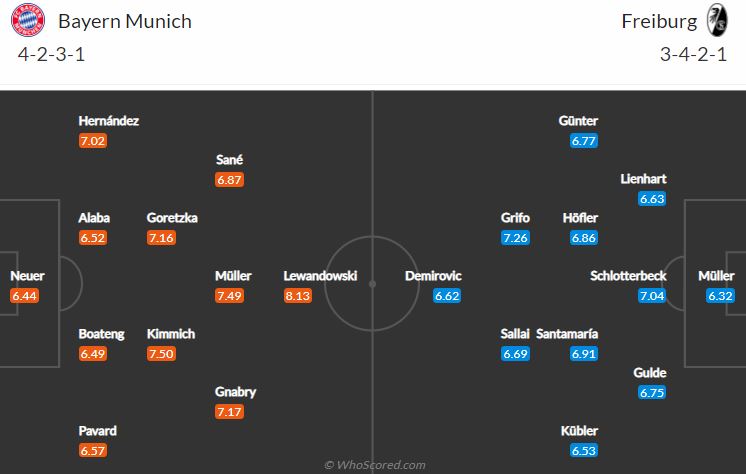Open the Bayern Munich team name link
The width and height of the screenshot is (746, 474).
125,21
